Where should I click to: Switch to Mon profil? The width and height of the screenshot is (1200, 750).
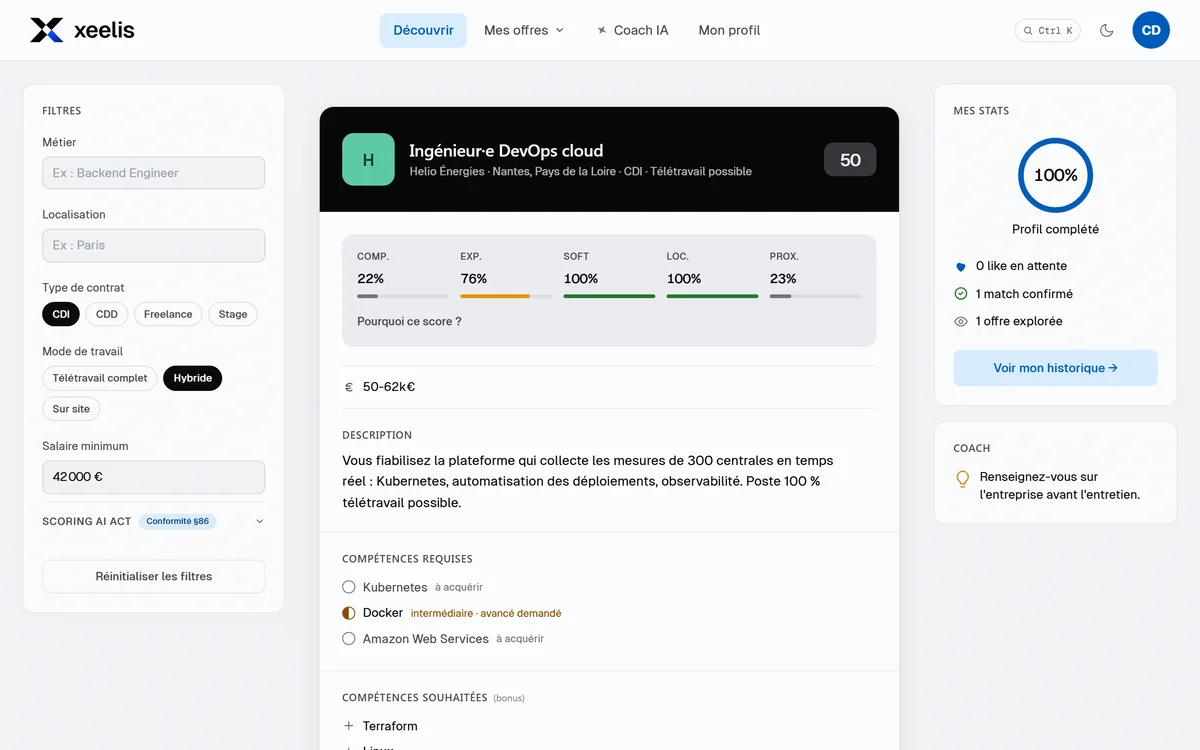point(729,30)
